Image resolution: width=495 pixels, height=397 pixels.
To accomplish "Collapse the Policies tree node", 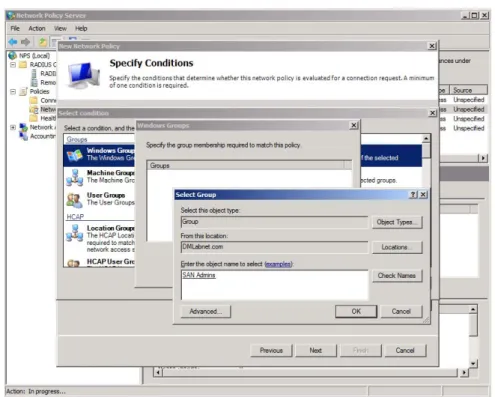I will 13,91.
